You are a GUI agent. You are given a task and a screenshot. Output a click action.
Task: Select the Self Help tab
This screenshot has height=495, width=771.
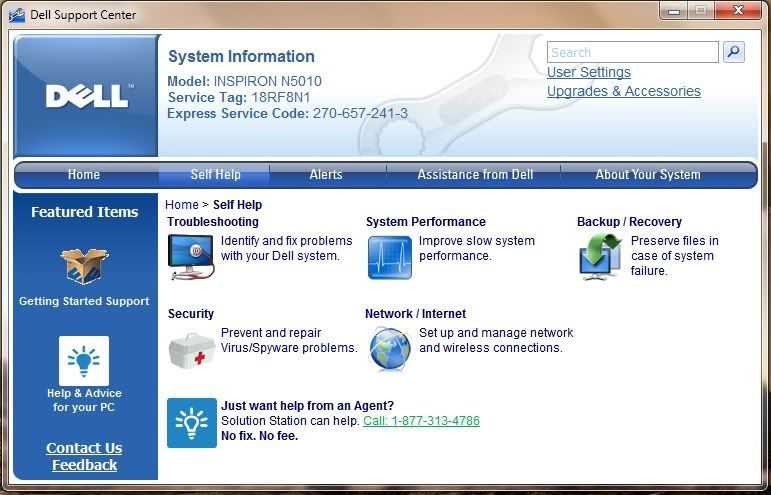pyautogui.click(x=215, y=175)
